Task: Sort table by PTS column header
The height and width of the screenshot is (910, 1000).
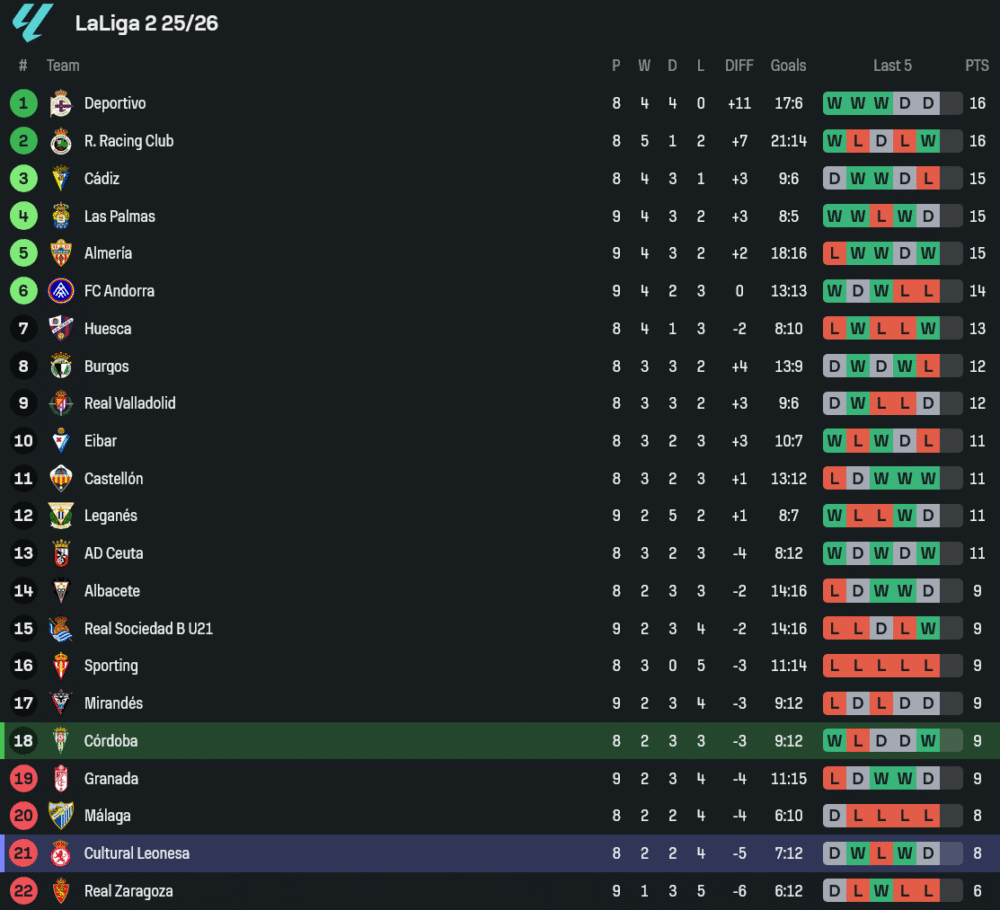Action: (977, 66)
